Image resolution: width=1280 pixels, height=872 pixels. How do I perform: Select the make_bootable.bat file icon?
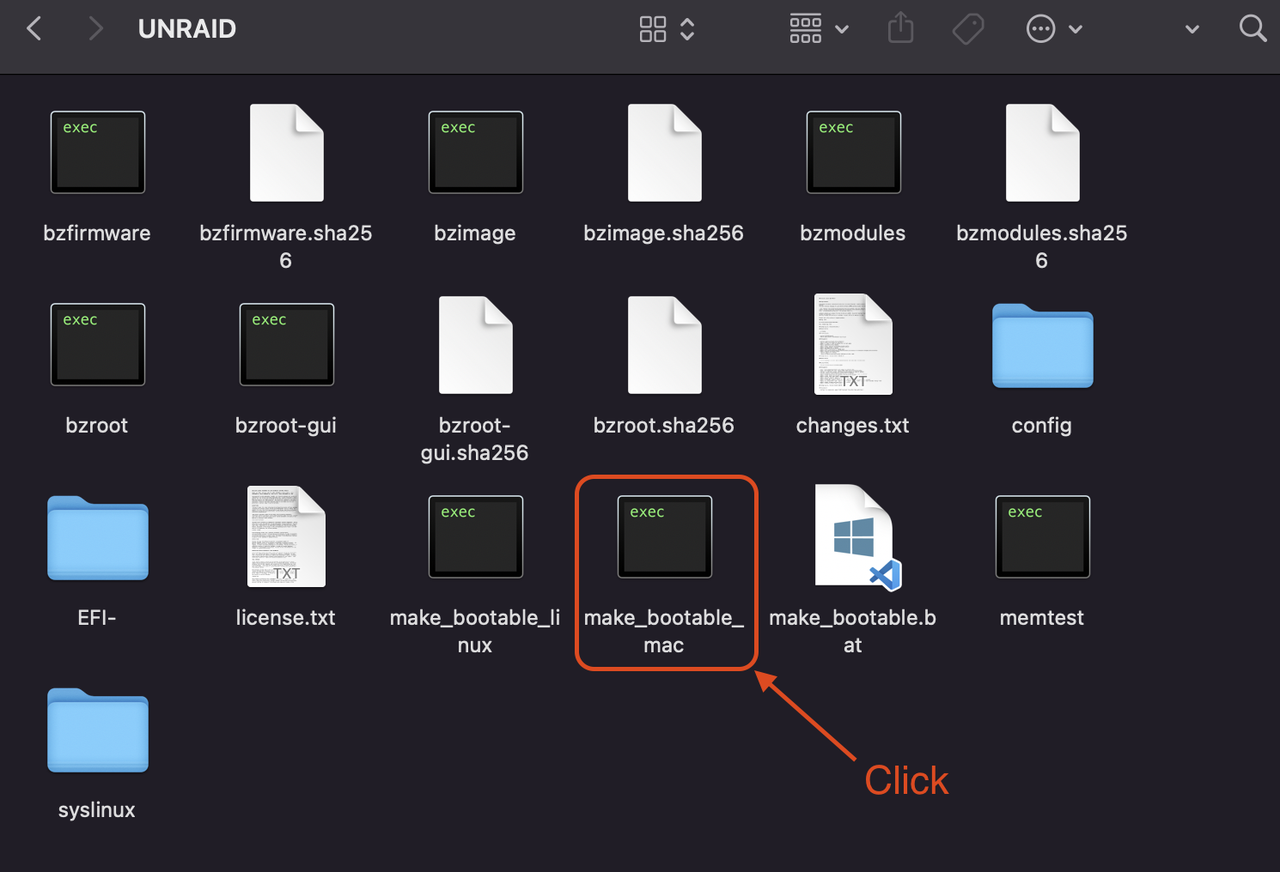click(853, 537)
